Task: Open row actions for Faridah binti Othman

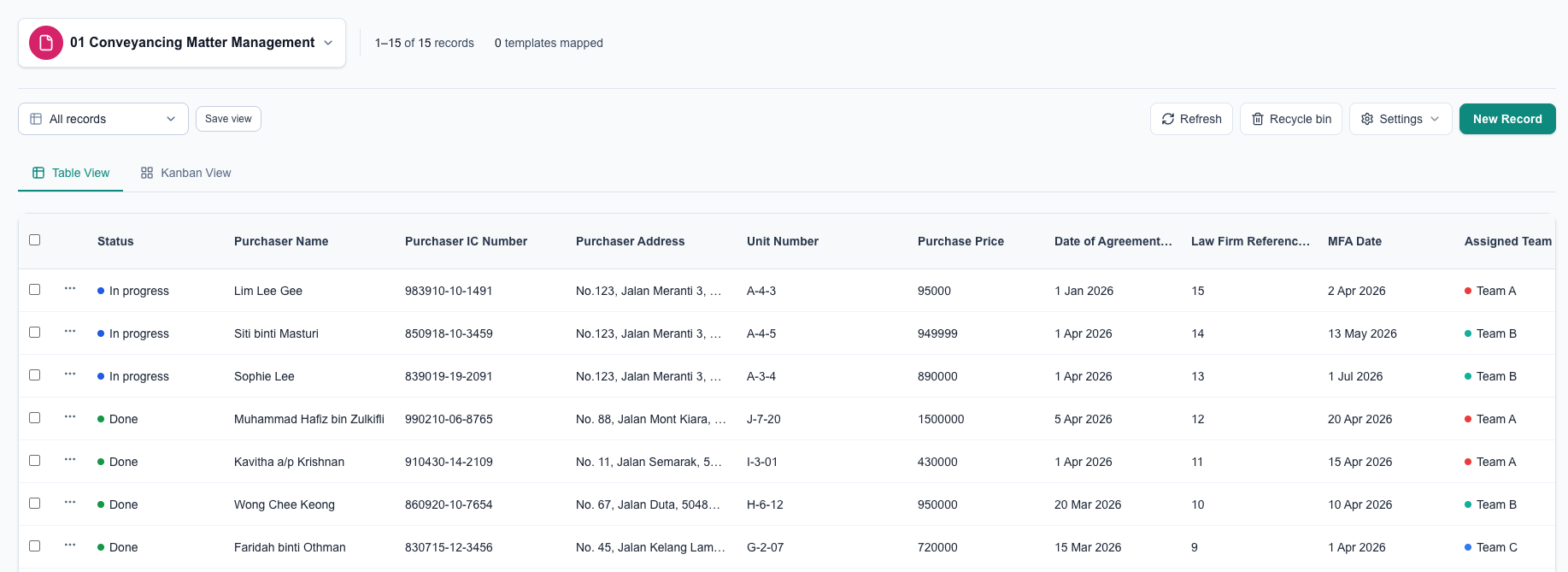Action: pyautogui.click(x=70, y=545)
